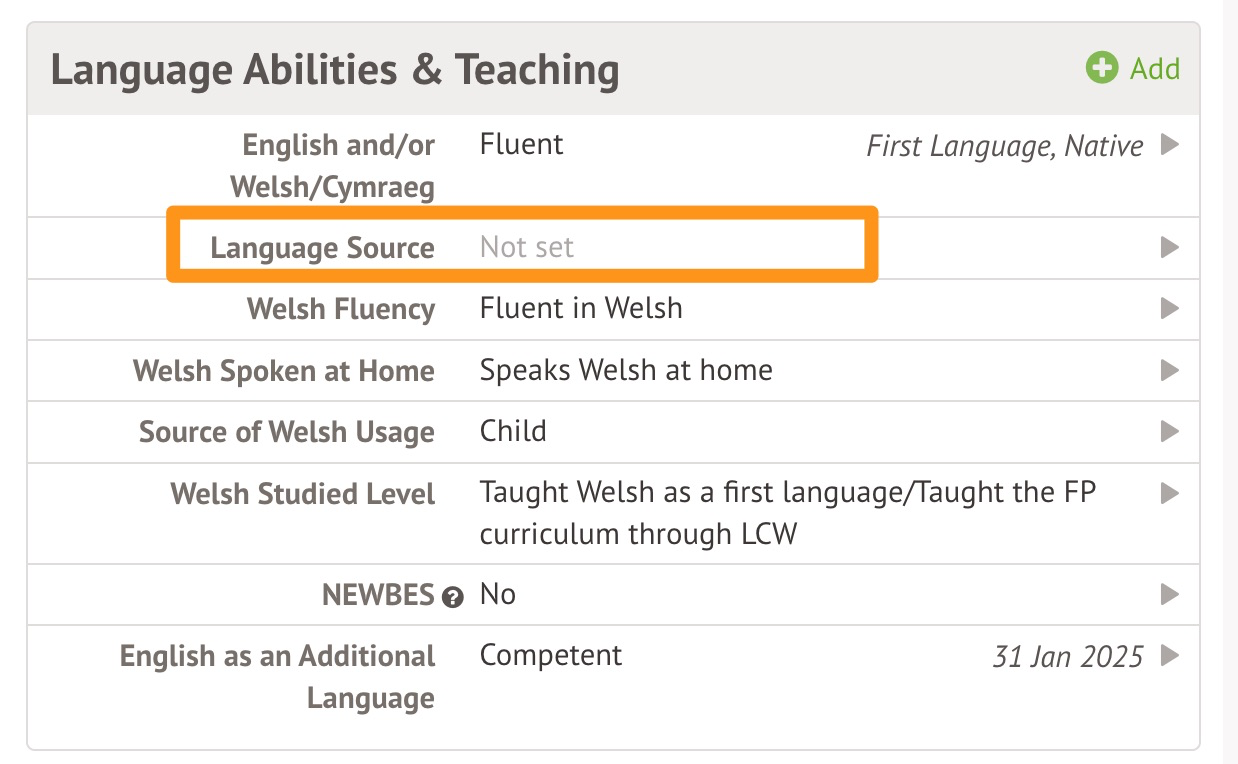Open the NEWBES row arrow
The width and height of the screenshot is (1238, 764).
(1169, 595)
